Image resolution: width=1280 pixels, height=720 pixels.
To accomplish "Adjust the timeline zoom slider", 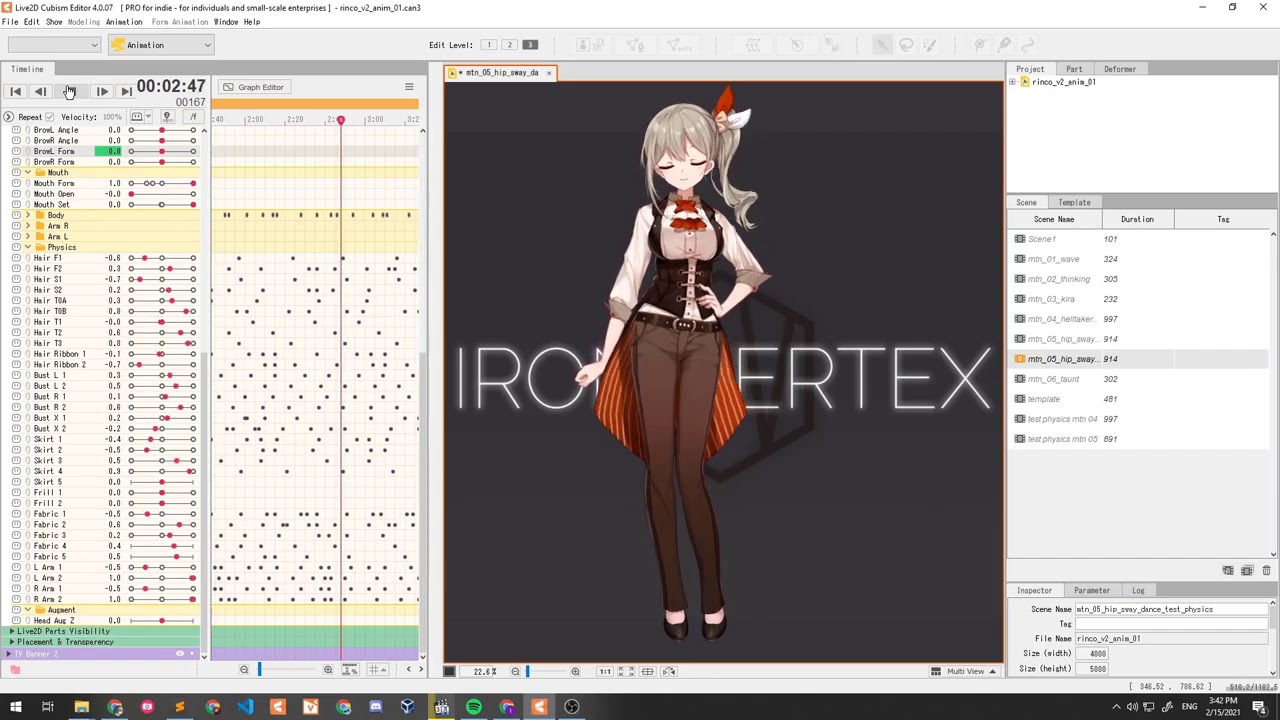I will (x=286, y=670).
